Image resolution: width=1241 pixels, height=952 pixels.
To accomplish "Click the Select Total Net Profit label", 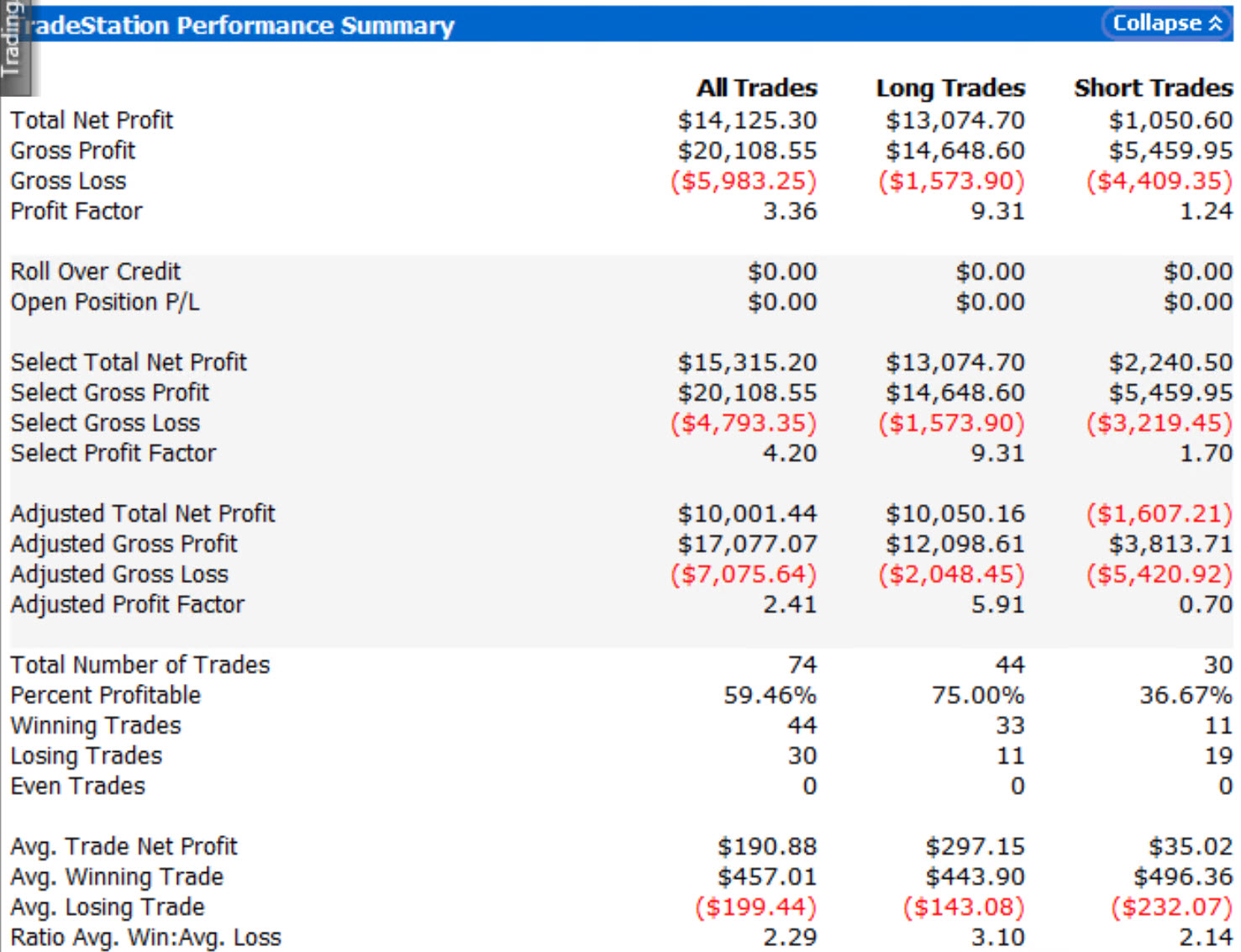I will coord(129,362).
